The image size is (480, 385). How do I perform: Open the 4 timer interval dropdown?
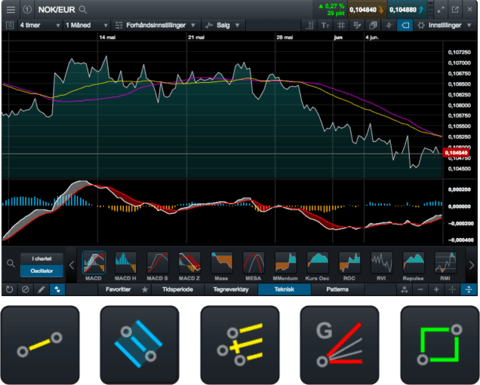pos(40,25)
